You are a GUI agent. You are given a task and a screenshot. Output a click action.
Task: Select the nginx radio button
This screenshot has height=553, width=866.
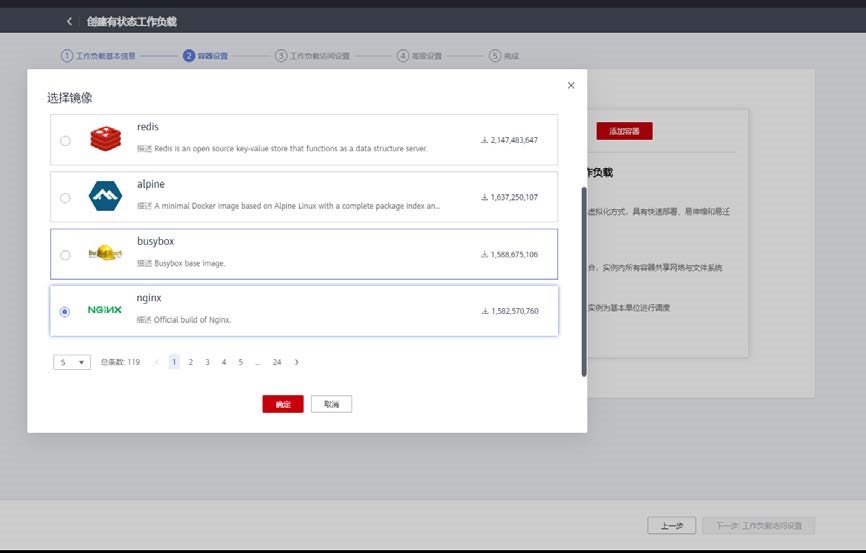[65, 312]
